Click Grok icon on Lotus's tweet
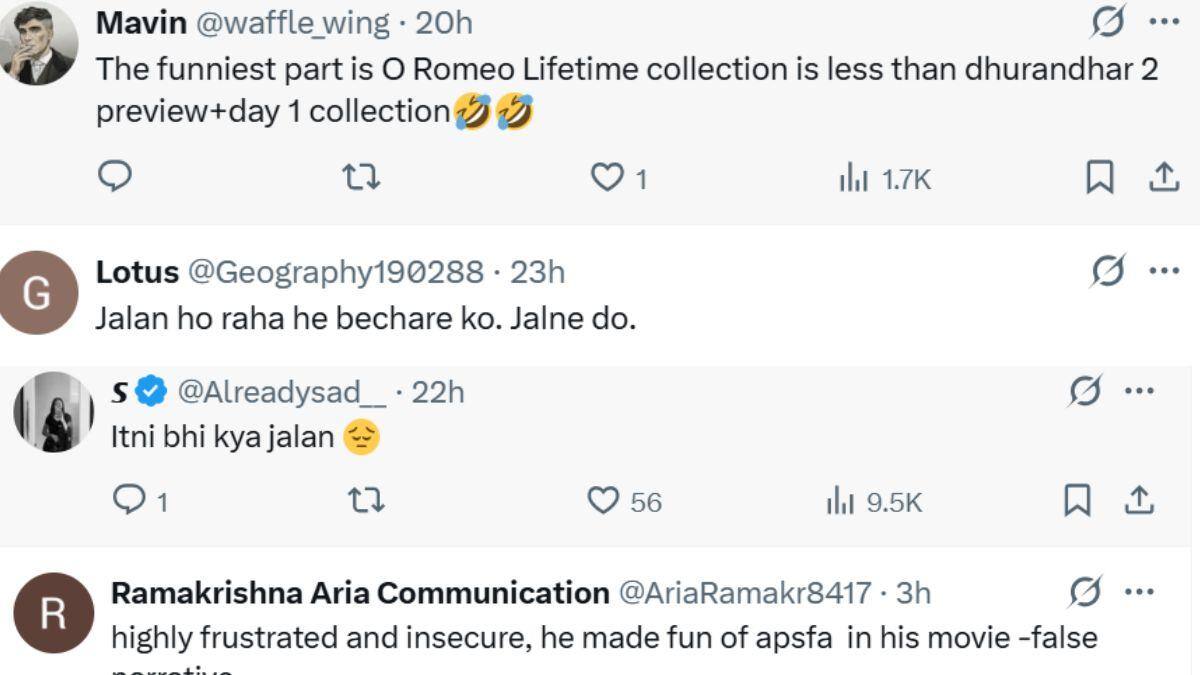Image resolution: width=1200 pixels, height=675 pixels. point(1107,270)
